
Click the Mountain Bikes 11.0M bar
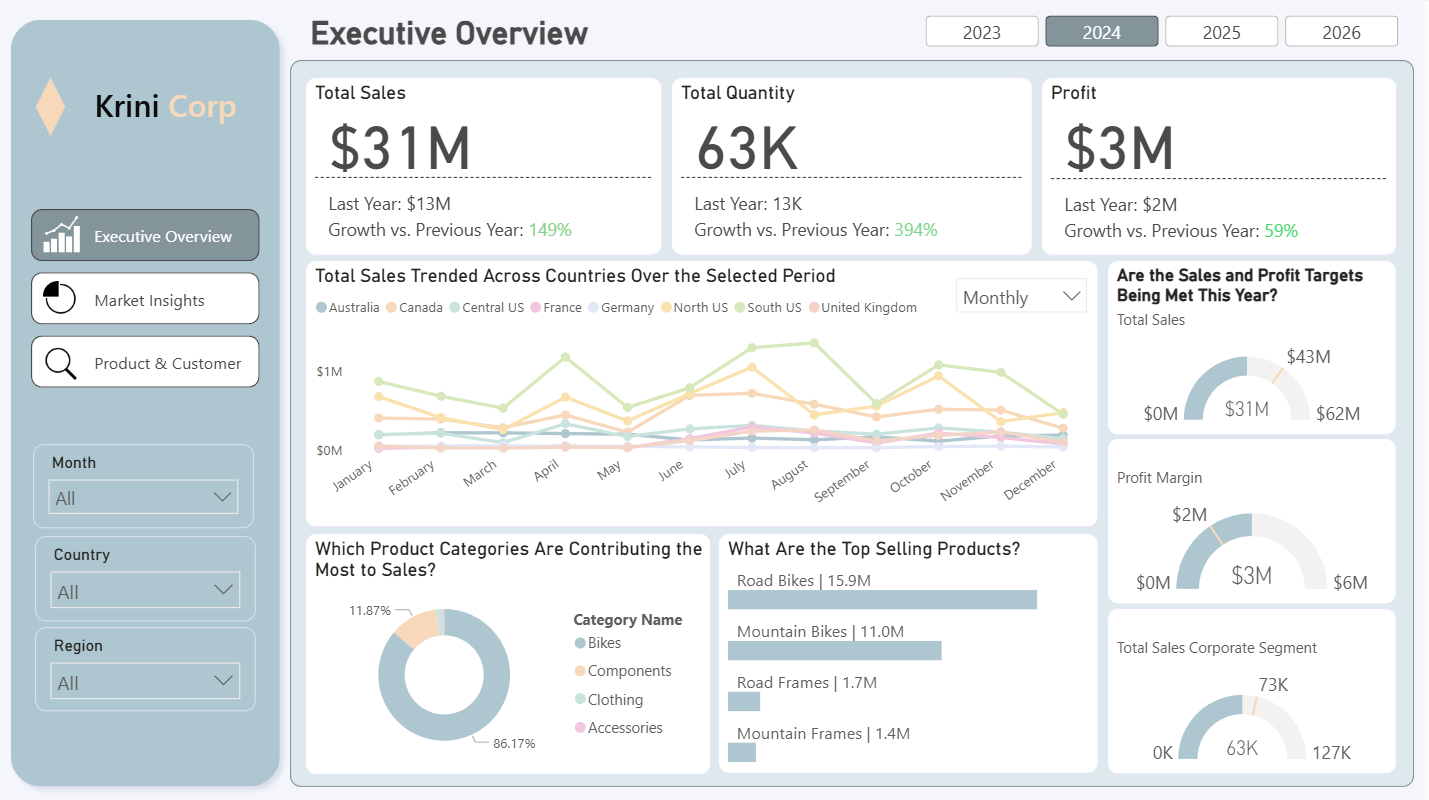coord(835,650)
